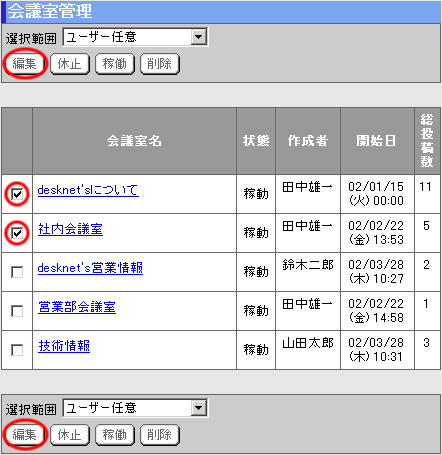The width and height of the screenshot is (442, 455).
Task: Open the bottom 選択範囲 dropdown
Action: (135, 408)
